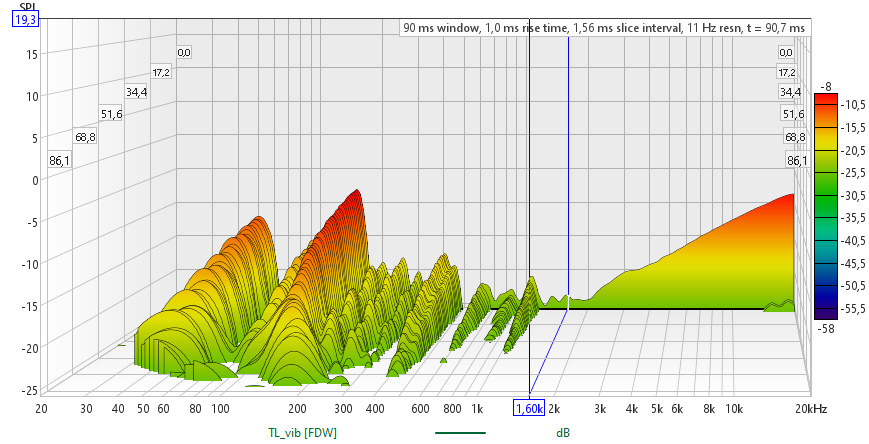The height and width of the screenshot is (444, 869).
Task: Click the green trace line swatch in legend
Action: (460, 433)
